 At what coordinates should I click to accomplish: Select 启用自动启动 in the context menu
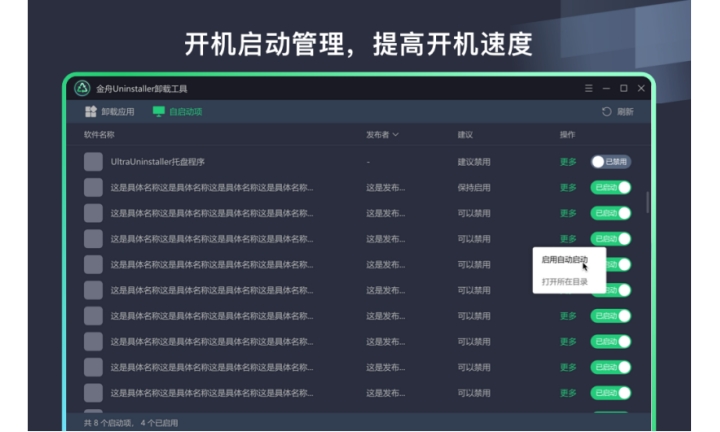coord(564,259)
